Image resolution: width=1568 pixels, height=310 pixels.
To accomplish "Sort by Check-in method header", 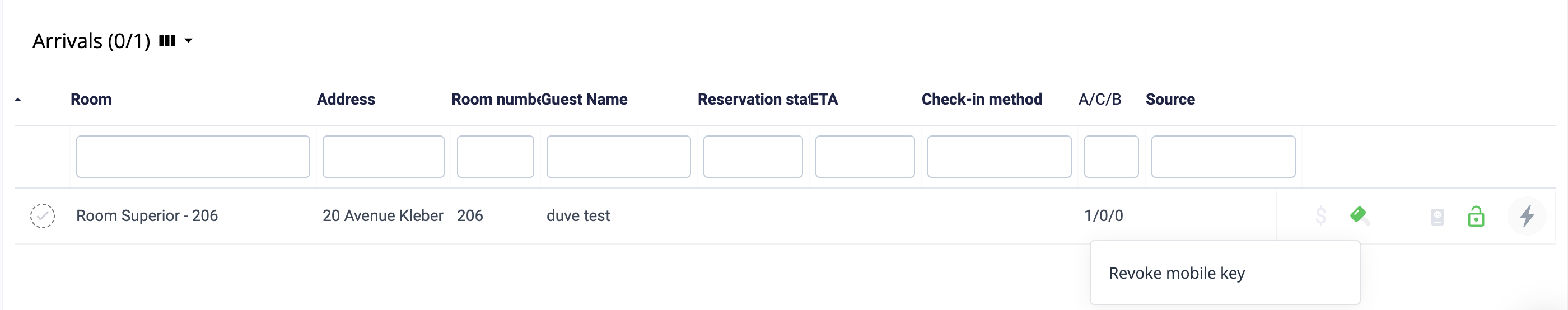I will pos(981,99).
